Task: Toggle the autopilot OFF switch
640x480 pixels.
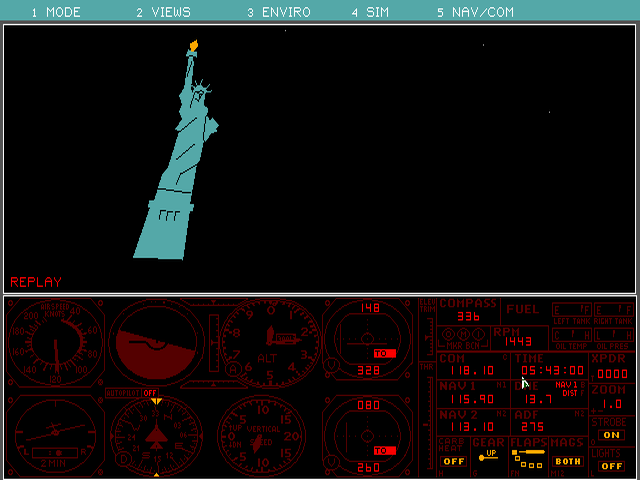Action: (150, 393)
